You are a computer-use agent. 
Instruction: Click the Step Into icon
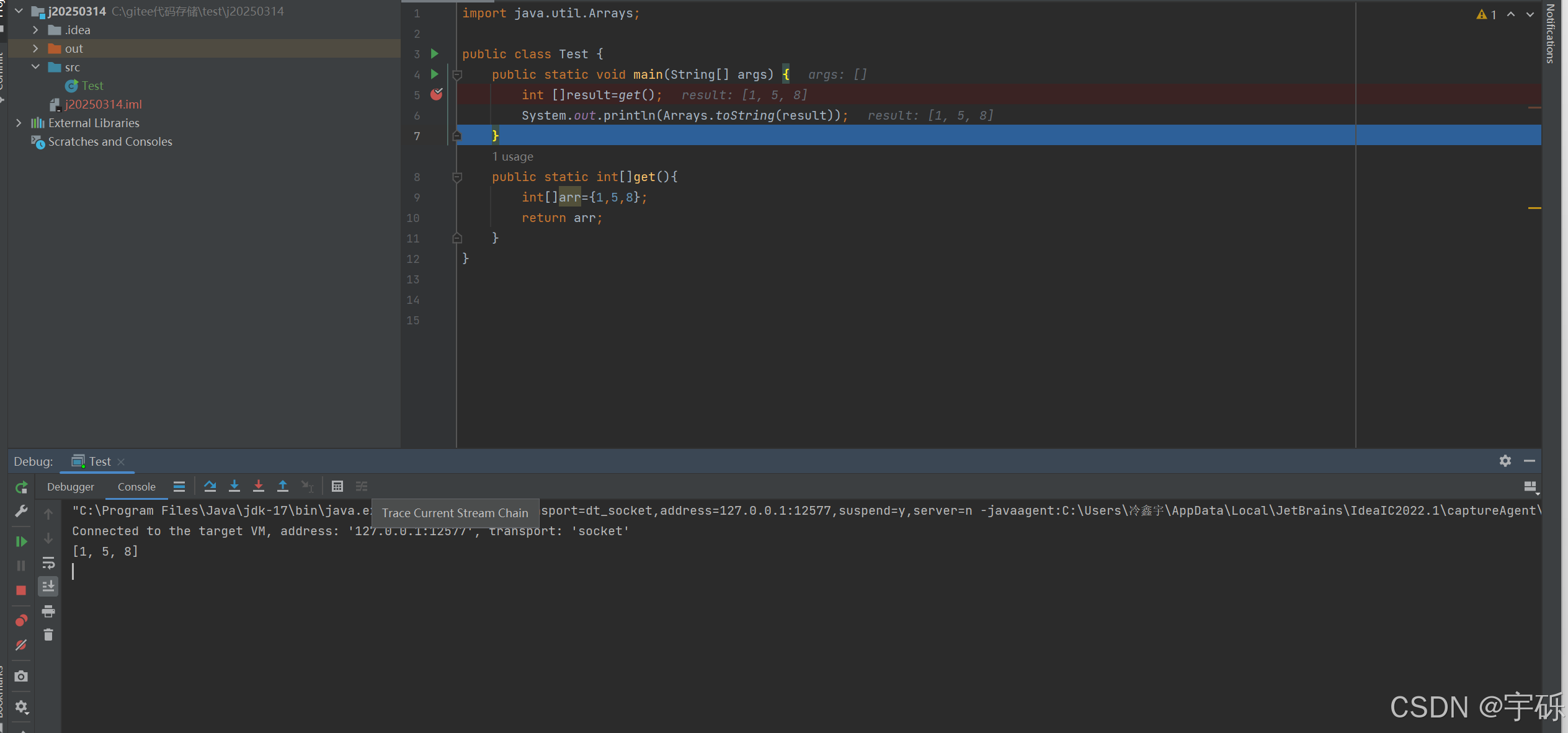click(x=234, y=486)
